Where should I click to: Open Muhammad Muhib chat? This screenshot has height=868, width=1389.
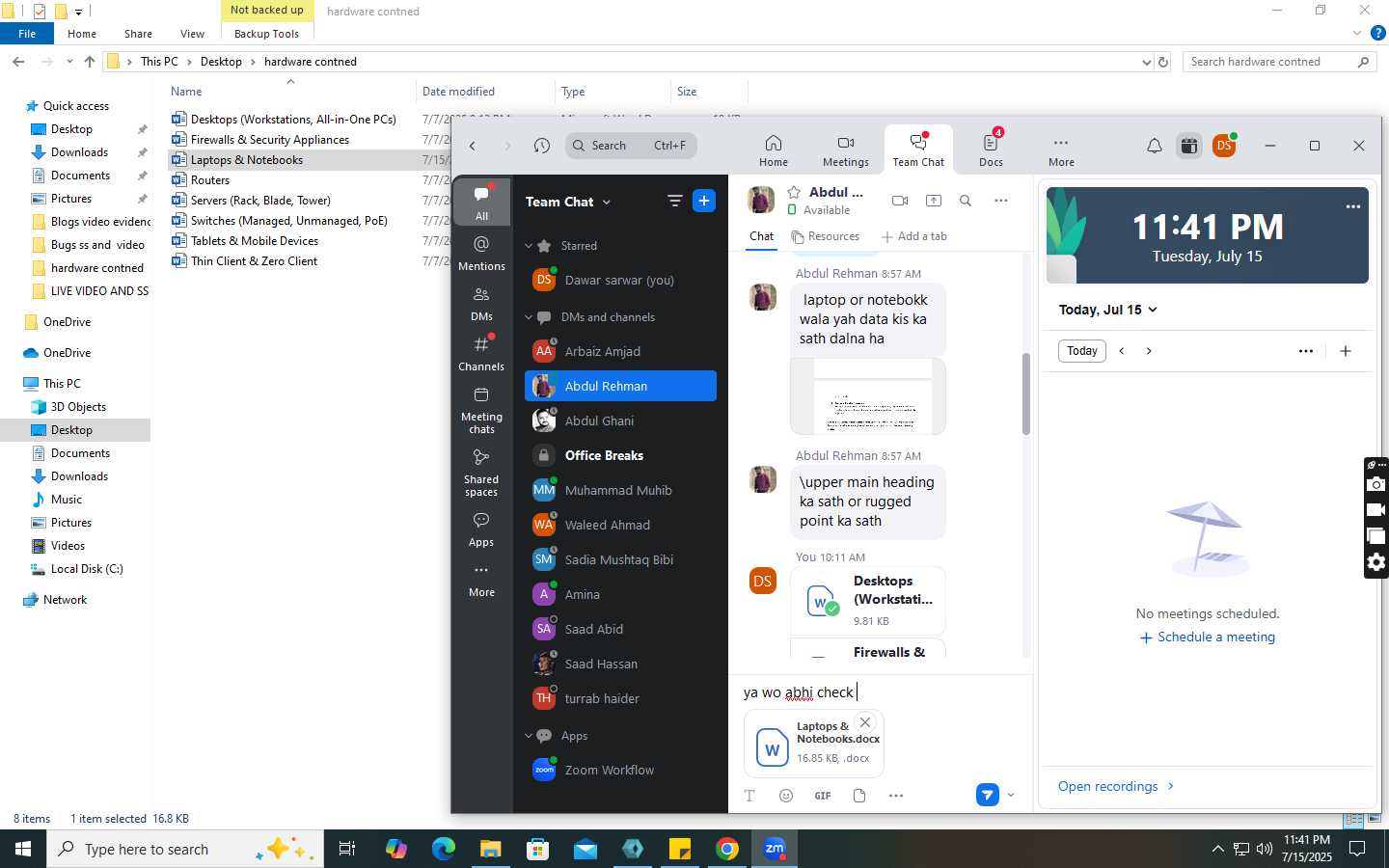click(620, 491)
